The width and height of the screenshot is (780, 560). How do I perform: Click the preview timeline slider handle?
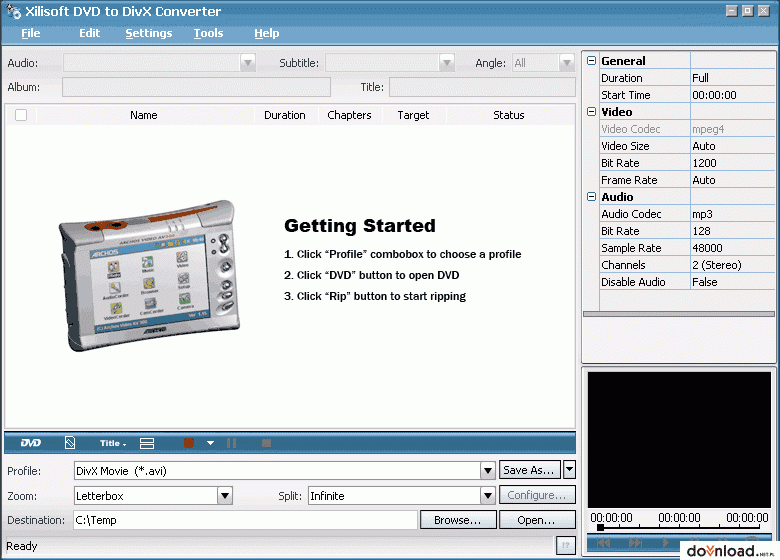click(600, 527)
